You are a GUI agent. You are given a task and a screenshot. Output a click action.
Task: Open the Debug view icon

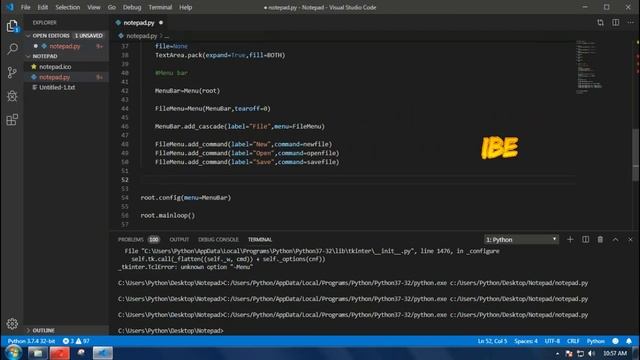(x=12, y=96)
